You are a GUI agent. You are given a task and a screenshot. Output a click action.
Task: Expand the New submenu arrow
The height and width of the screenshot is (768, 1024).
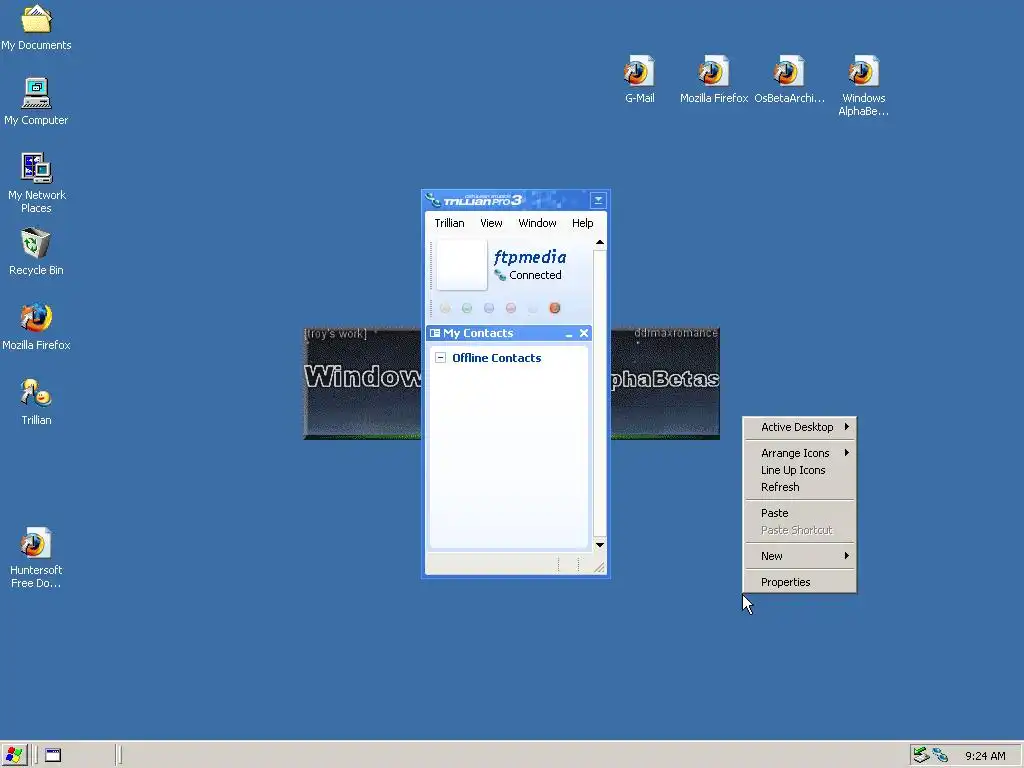846,556
